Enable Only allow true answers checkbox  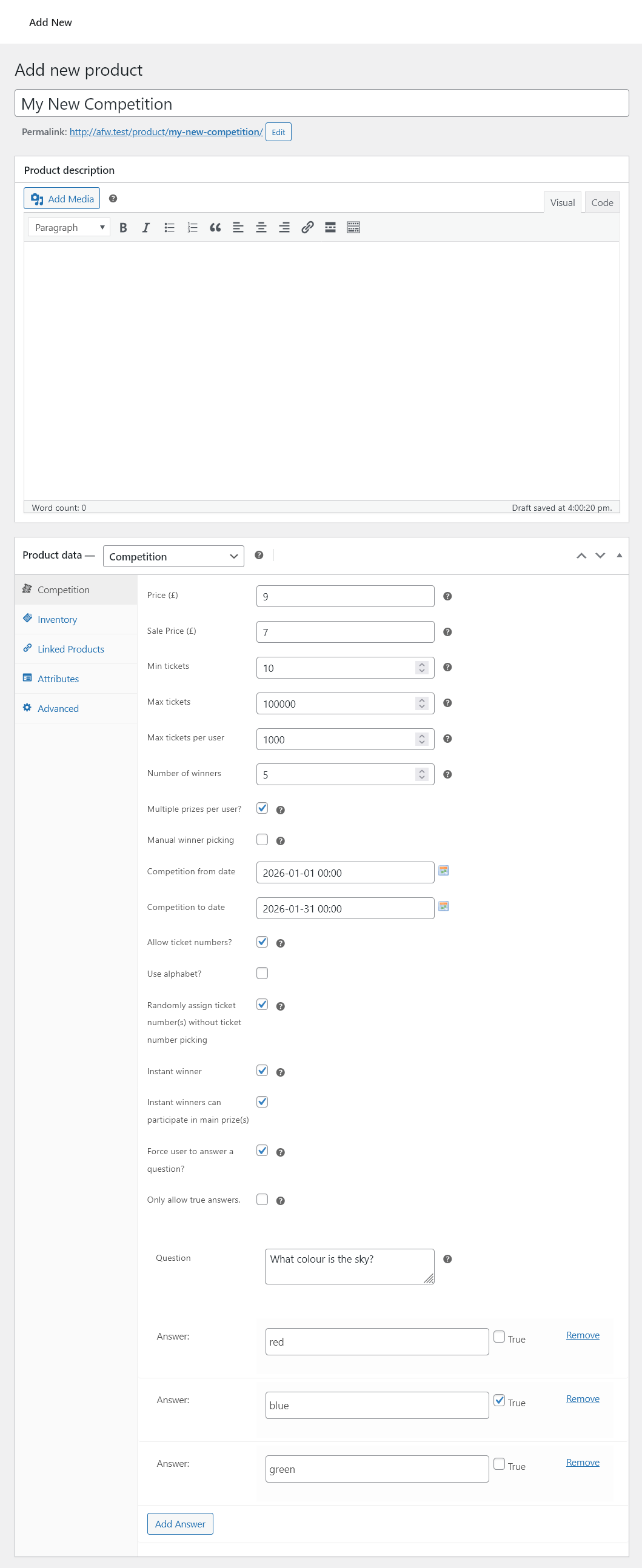262,1200
